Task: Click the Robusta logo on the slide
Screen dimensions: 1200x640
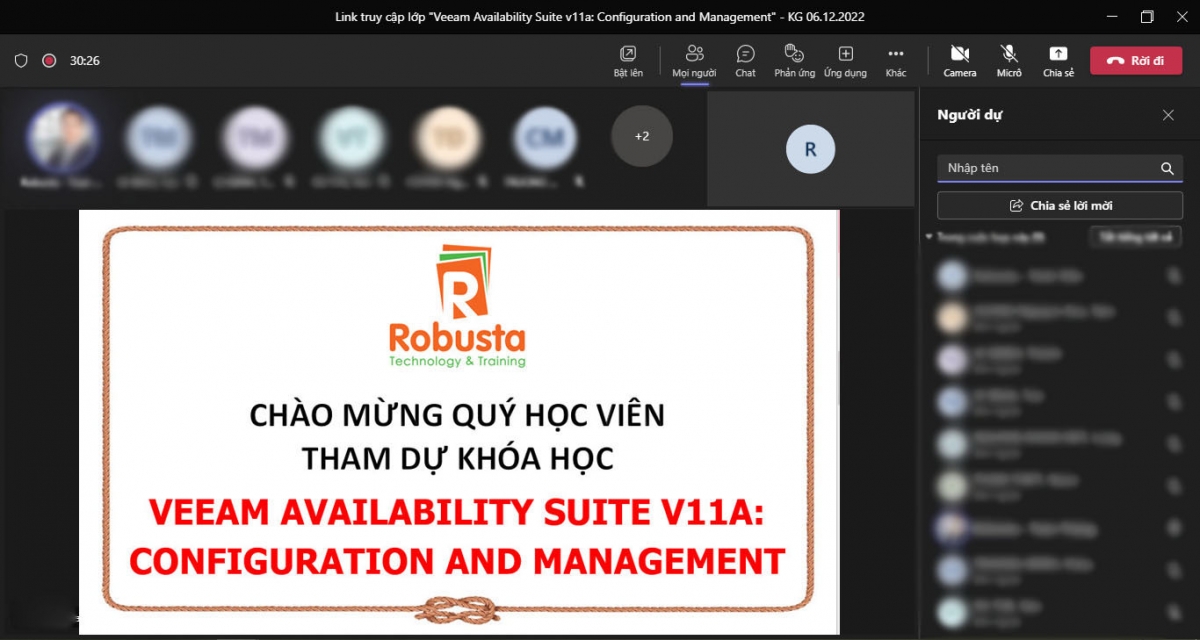Action: (x=457, y=306)
